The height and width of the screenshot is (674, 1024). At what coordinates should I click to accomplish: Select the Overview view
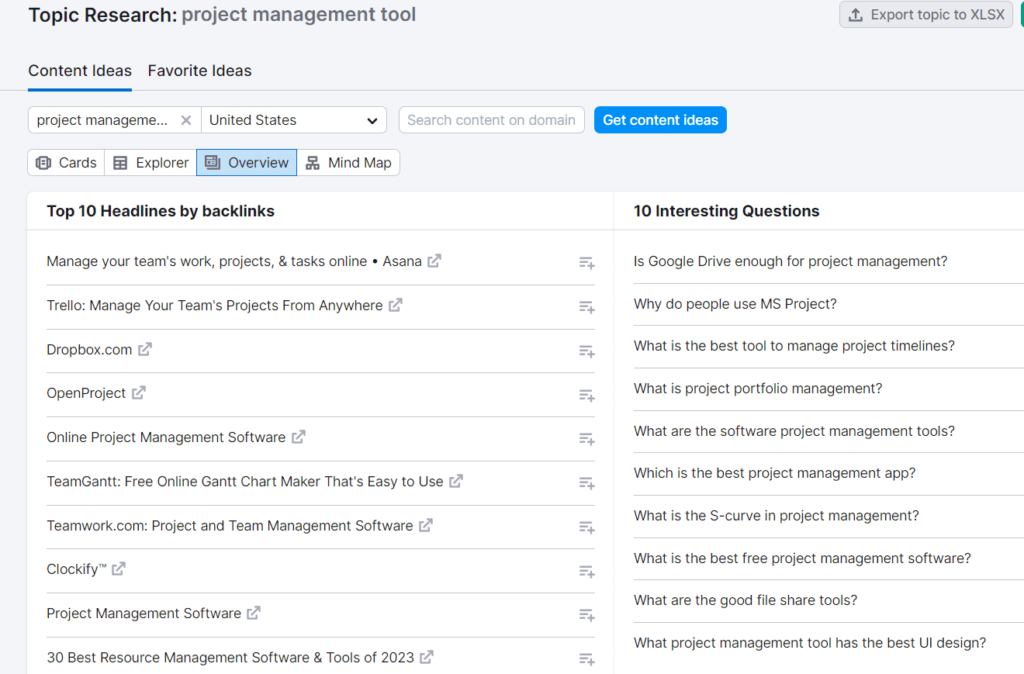coord(247,163)
